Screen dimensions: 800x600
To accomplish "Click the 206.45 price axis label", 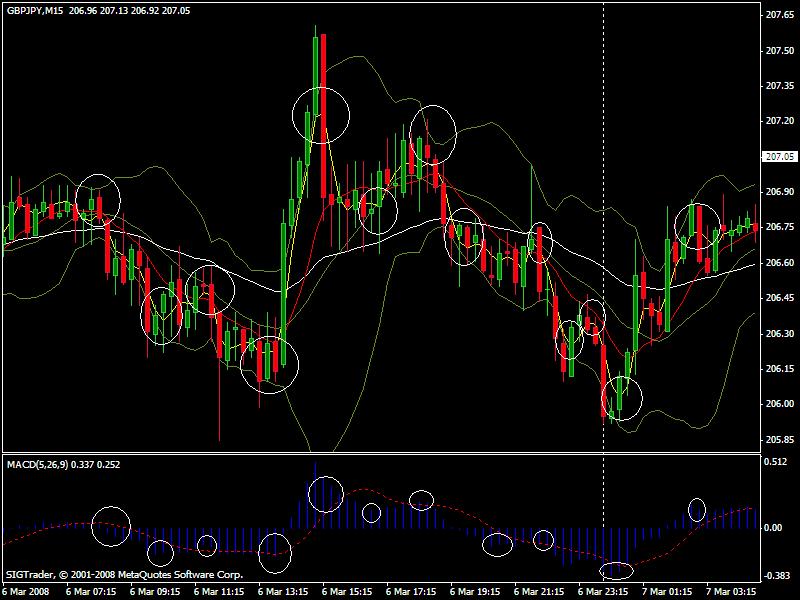I will point(780,298).
